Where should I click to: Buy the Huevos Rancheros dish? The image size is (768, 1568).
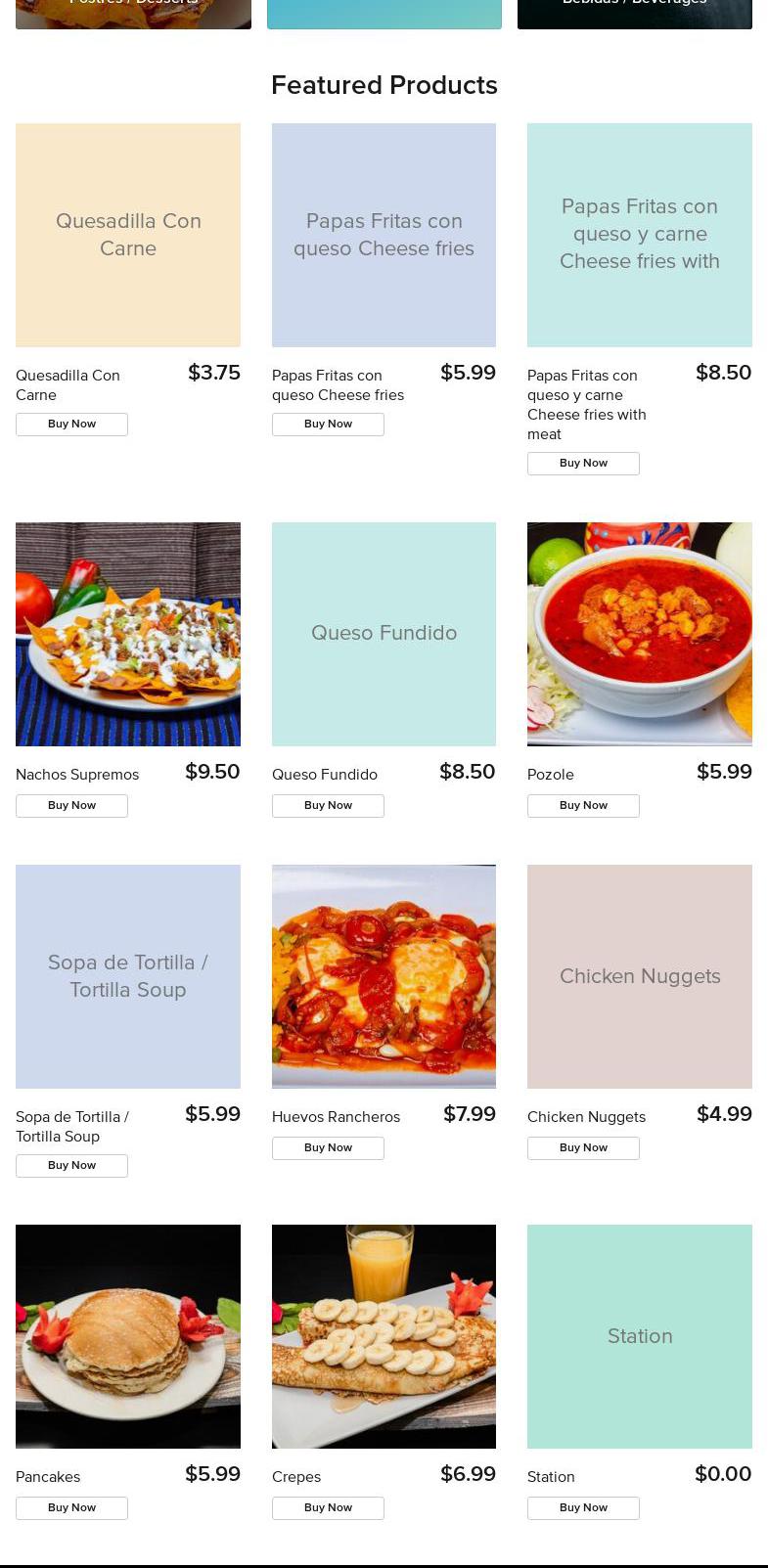[x=328, y=1148]
